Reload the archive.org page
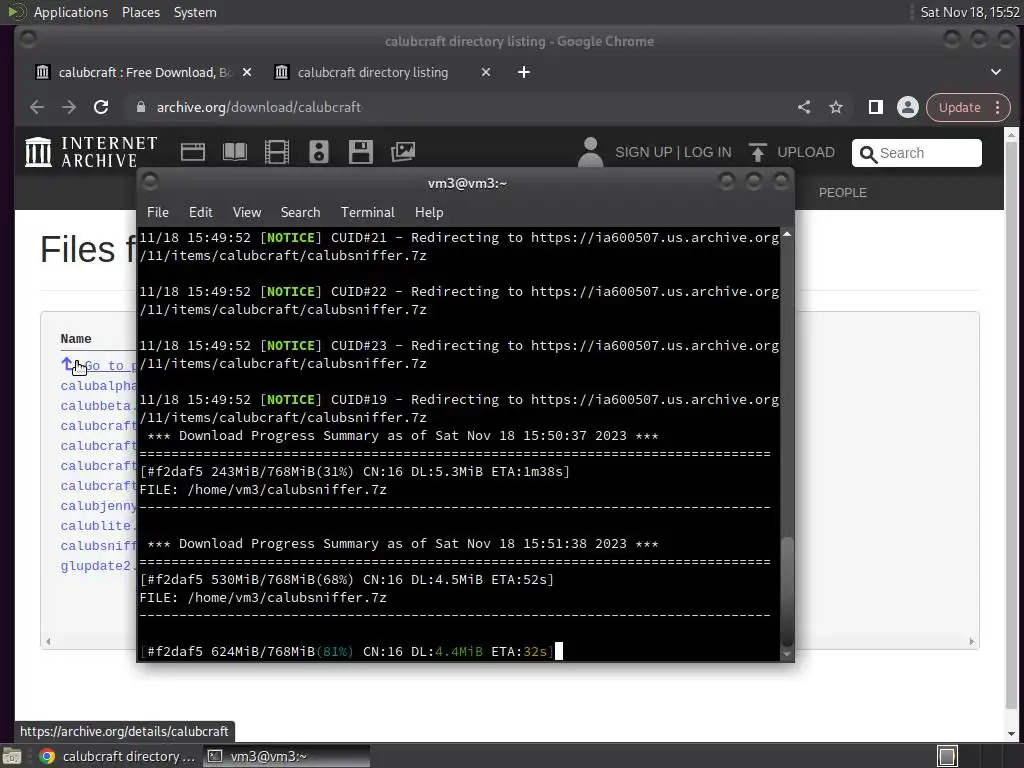1024x768 pixels. (101, 107)
